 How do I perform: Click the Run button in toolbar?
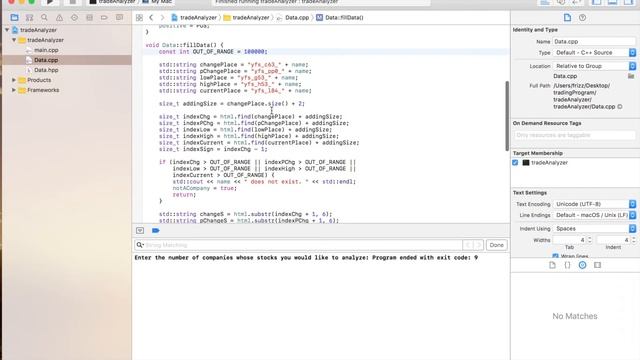point(50,2)
